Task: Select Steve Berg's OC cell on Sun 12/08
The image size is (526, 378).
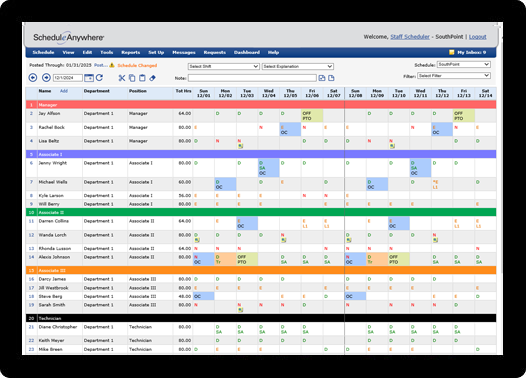Action: 355,296
